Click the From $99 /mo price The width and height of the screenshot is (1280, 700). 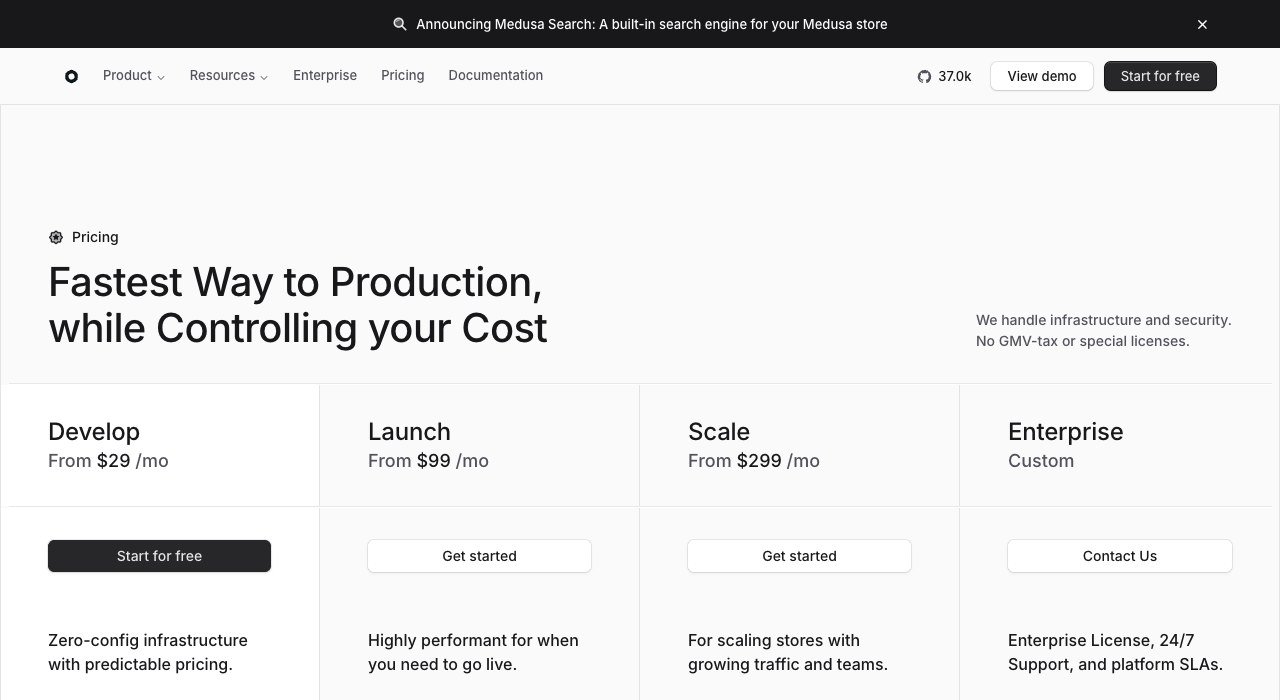tap(428, 461)
